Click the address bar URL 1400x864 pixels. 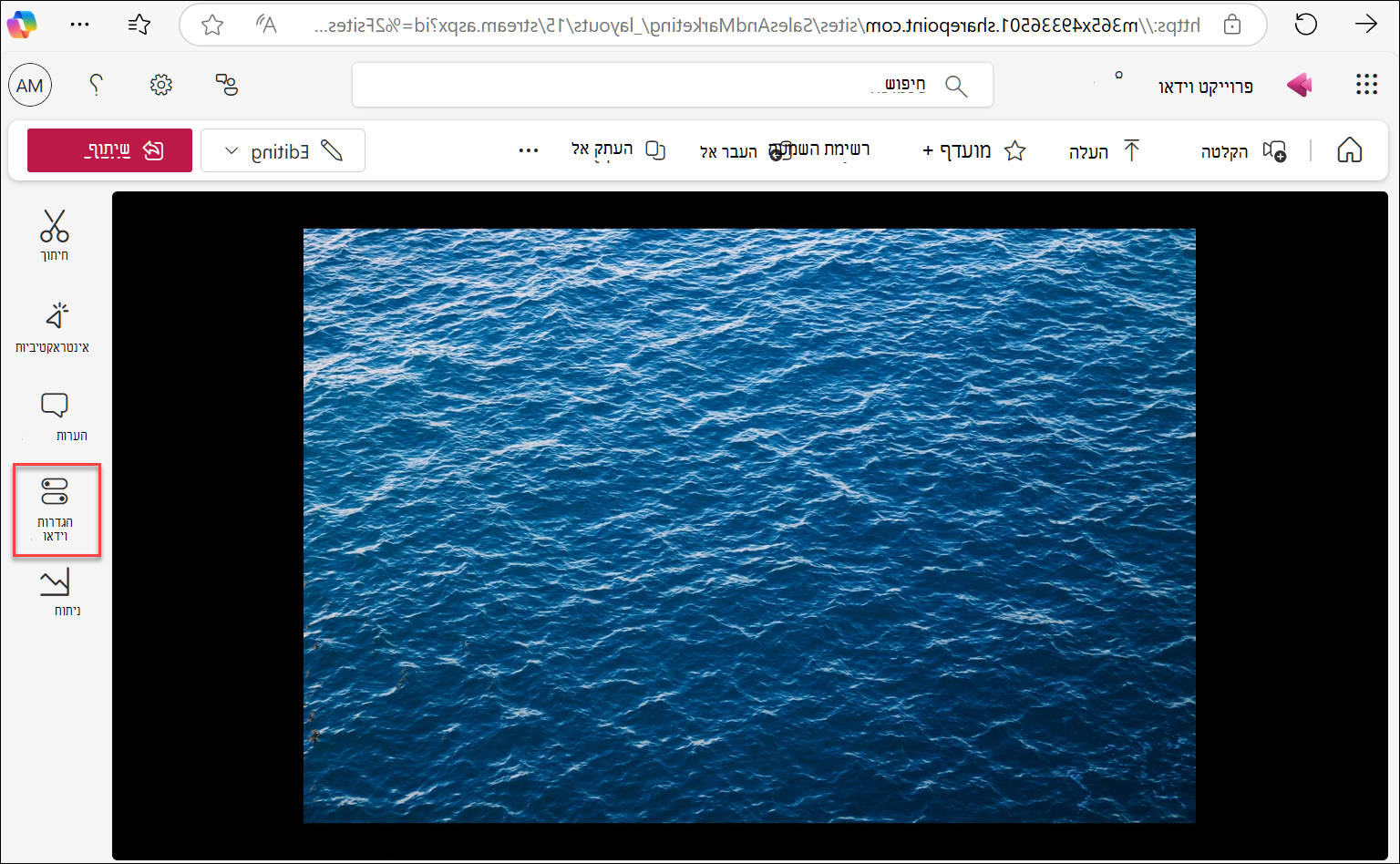coord(758,26)
